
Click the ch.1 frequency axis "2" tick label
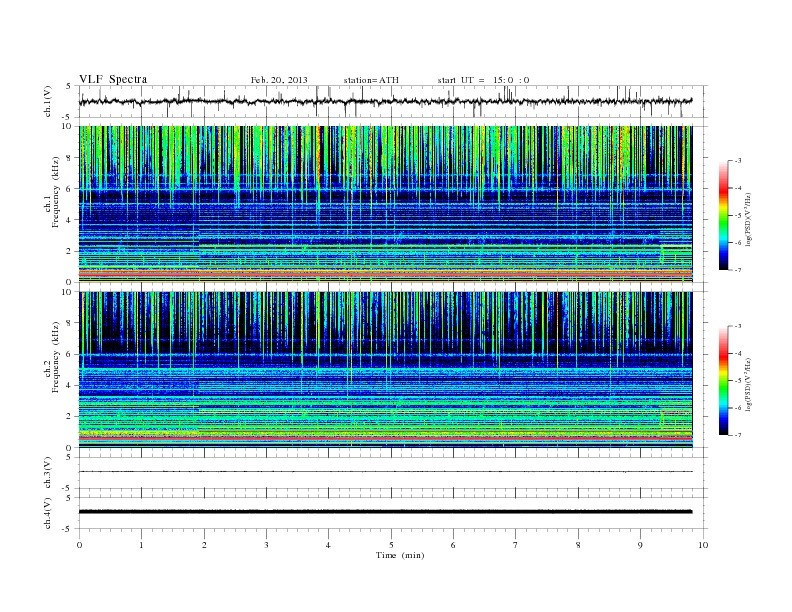[69, 251]
